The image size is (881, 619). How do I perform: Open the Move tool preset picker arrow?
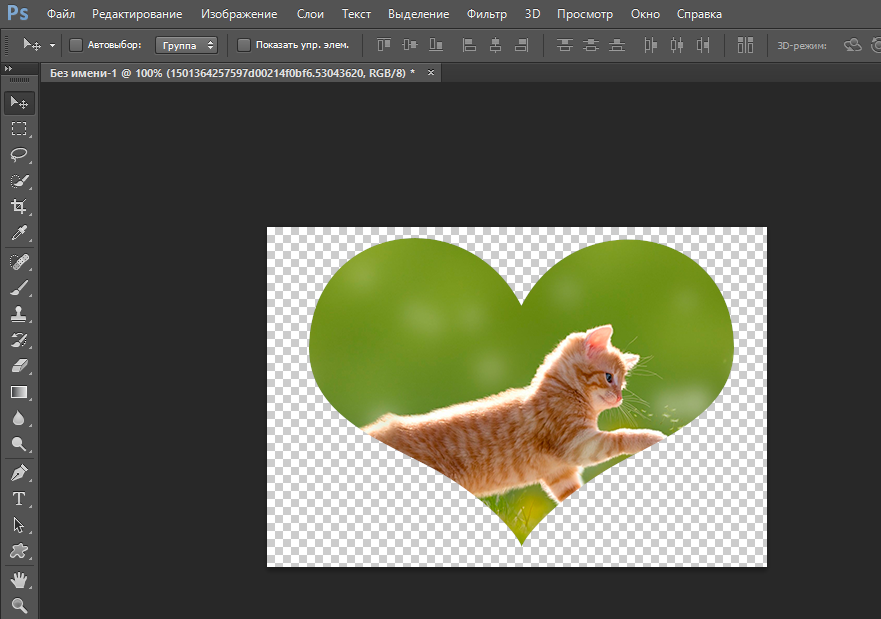pyautogui.click(x=52, y=45)
